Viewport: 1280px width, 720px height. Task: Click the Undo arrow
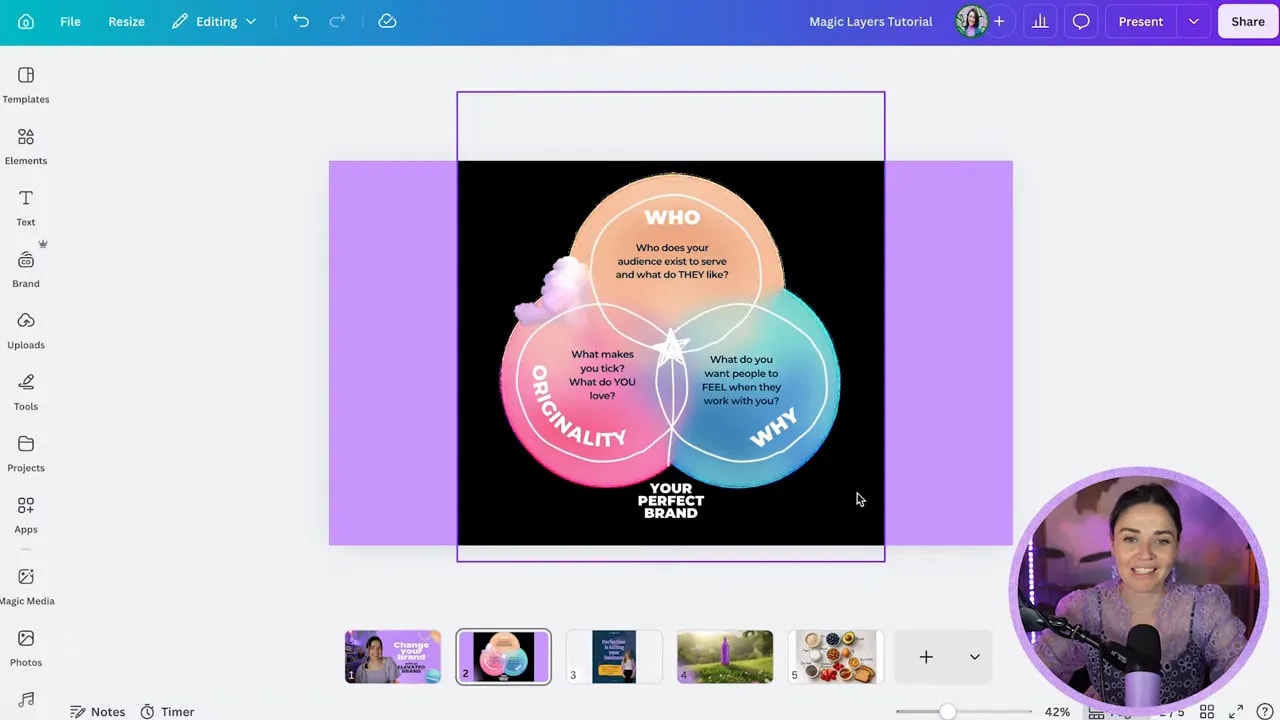click(301, 21)
